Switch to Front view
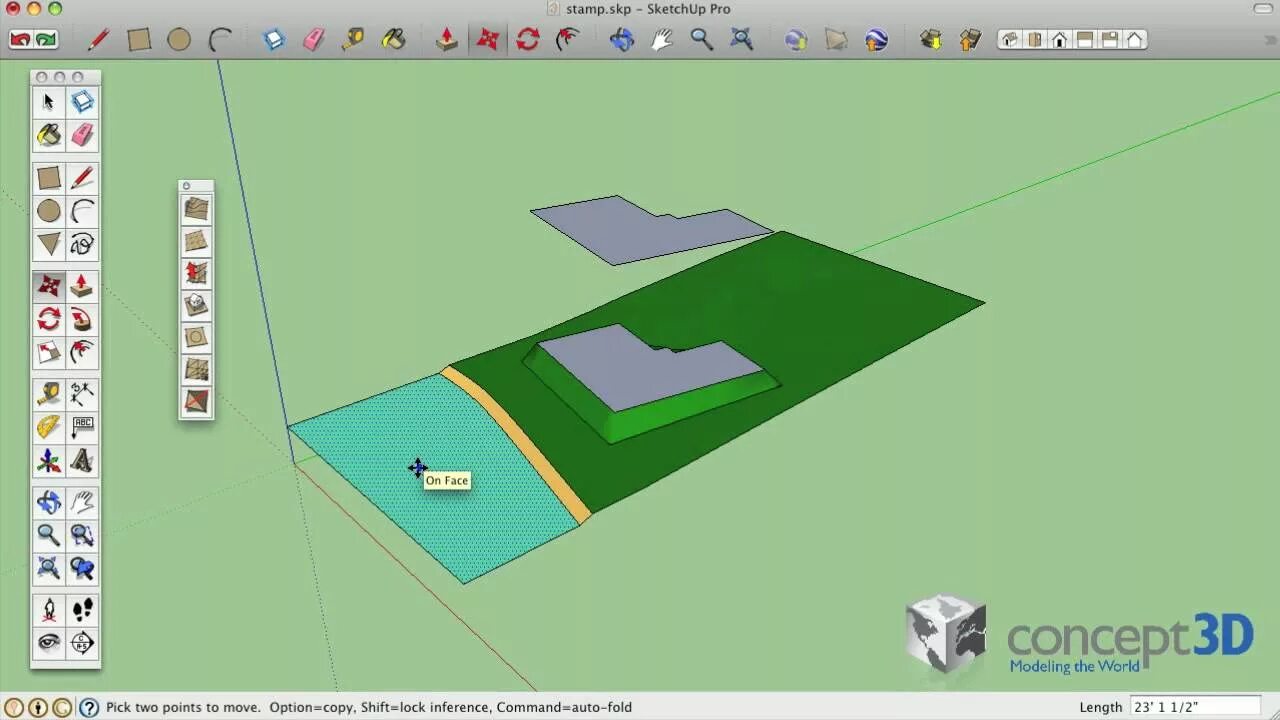This screenshot has width=1280, height=720. point(1060,40)
